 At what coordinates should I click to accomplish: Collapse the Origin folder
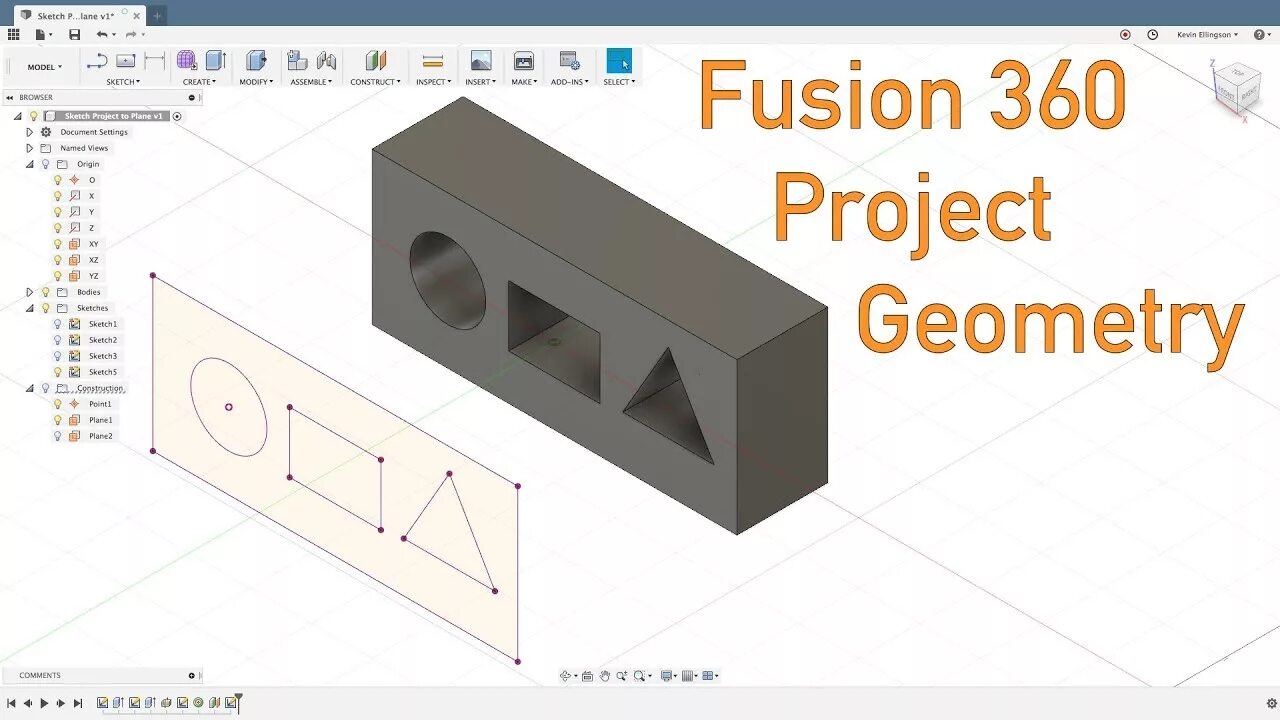pos(29,164)
